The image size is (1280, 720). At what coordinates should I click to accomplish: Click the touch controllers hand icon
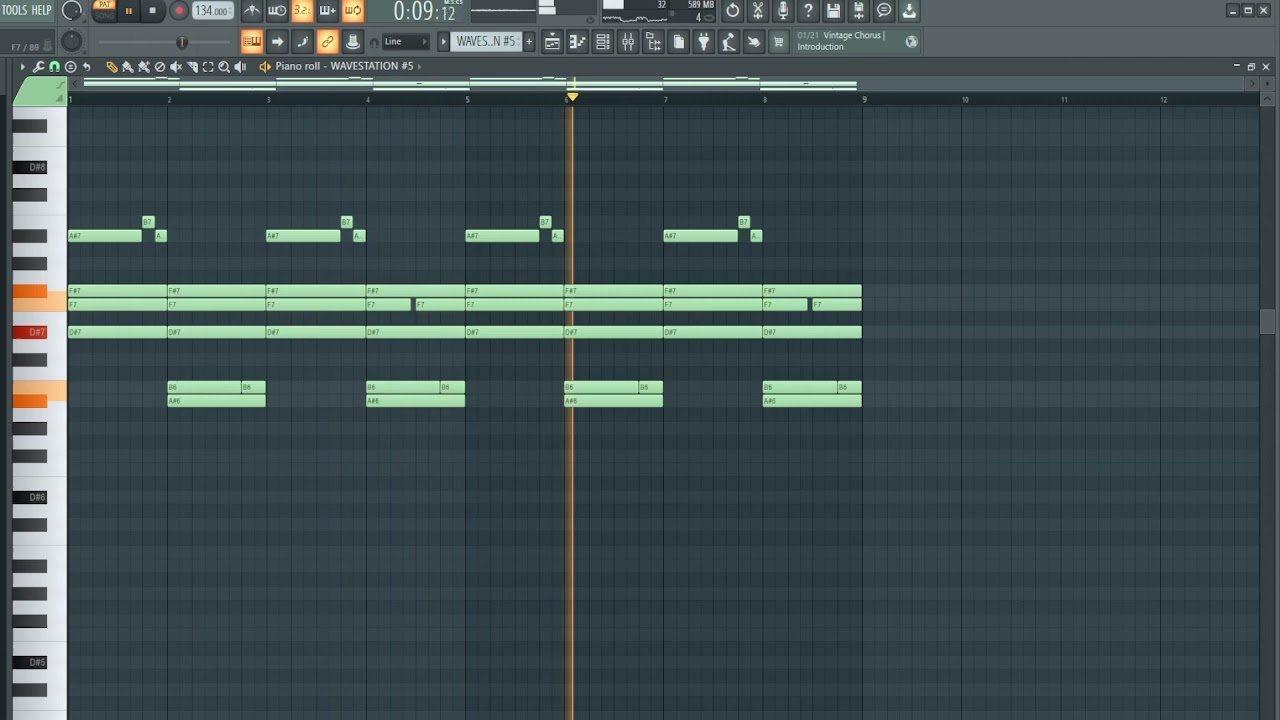[x=753, y=42]
